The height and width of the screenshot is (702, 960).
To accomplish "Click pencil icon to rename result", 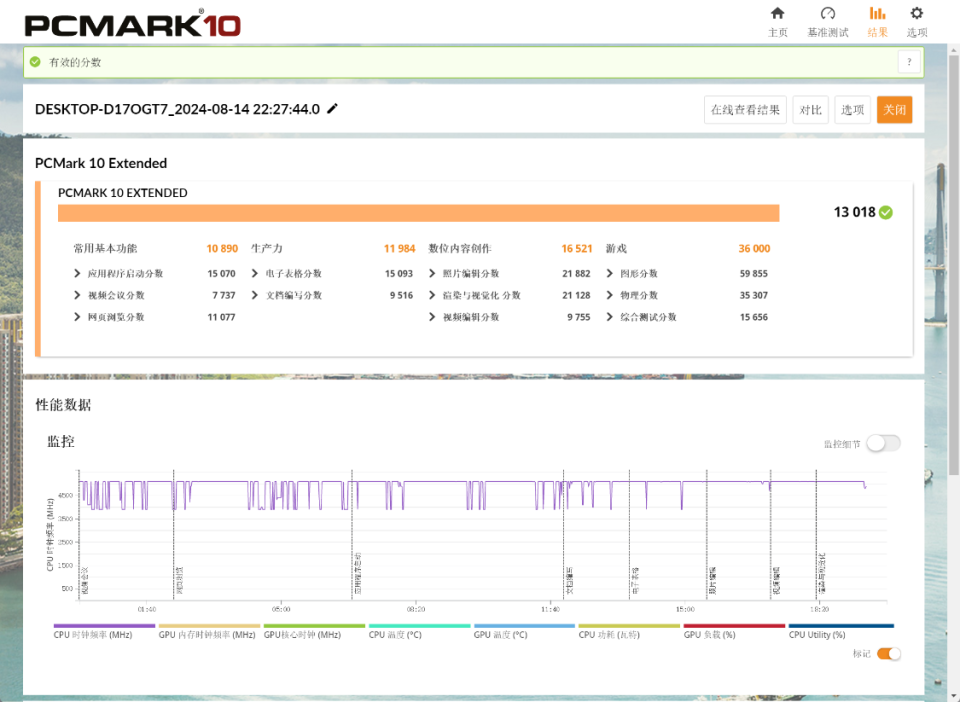I will (x=332, y=109).
